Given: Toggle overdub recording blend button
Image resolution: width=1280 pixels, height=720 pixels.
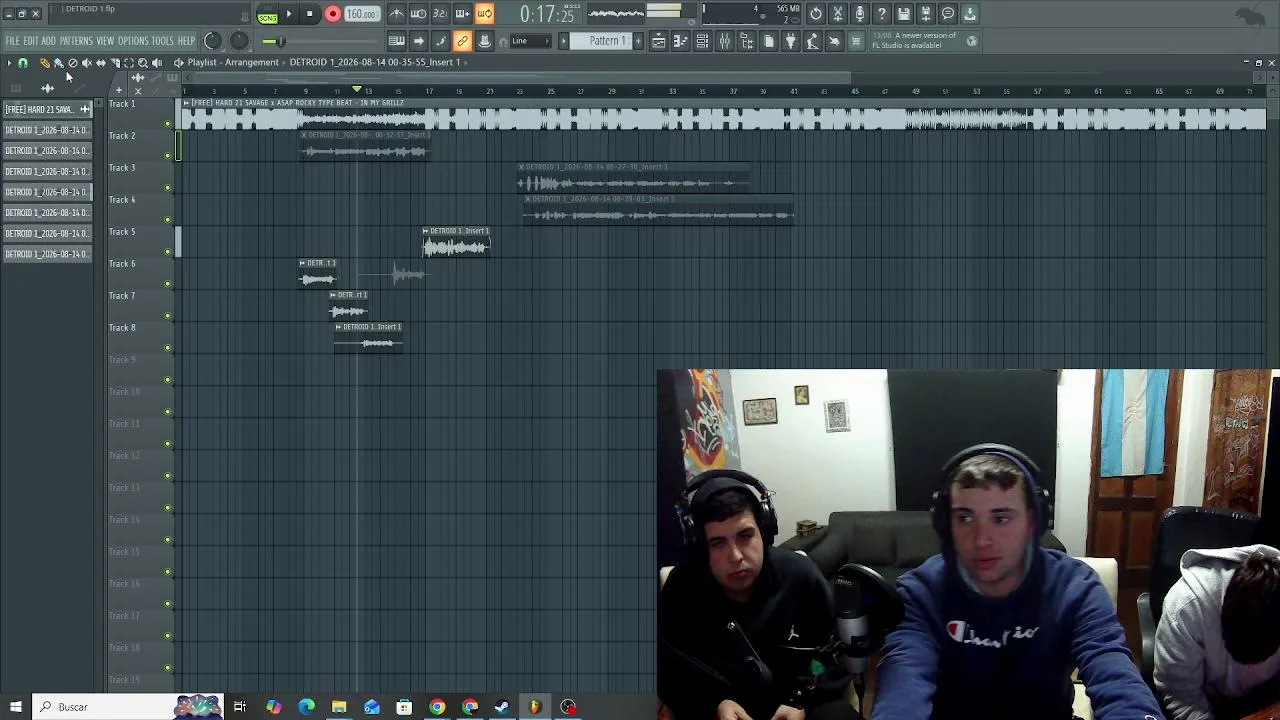Looking at the screenshot, I should 462,14.
